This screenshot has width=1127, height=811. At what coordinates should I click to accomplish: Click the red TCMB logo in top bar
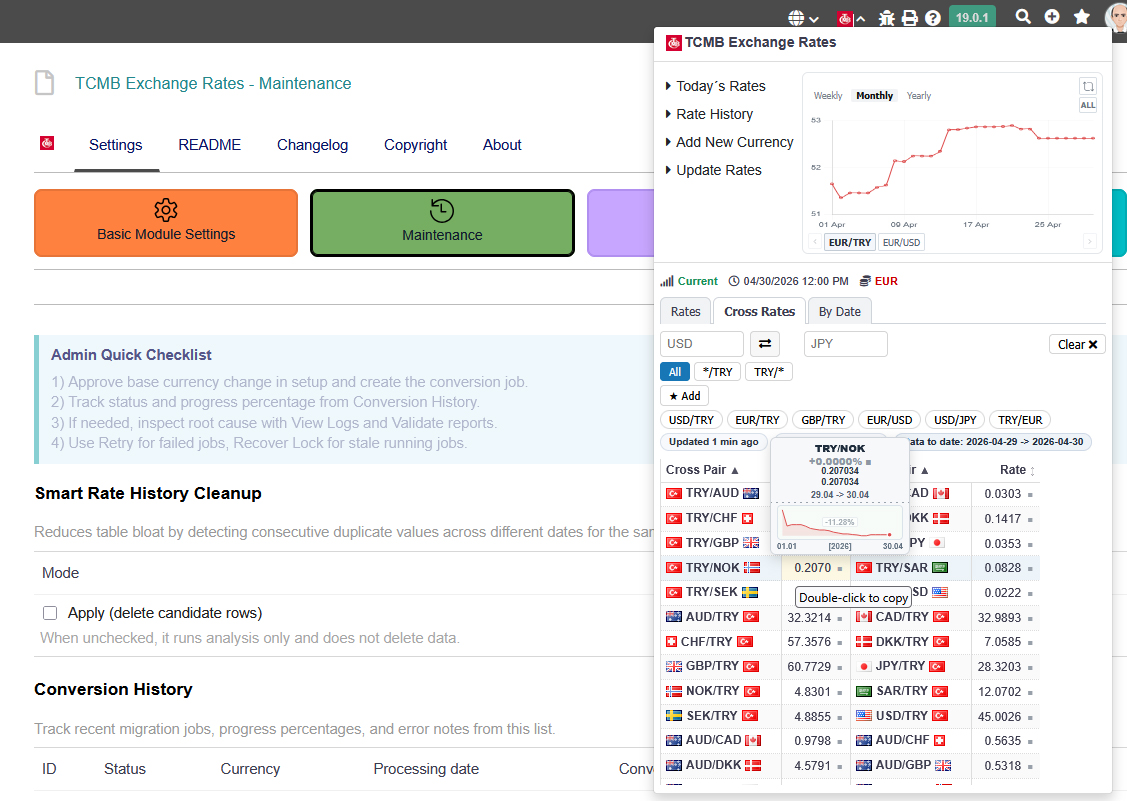coord(845,19)
